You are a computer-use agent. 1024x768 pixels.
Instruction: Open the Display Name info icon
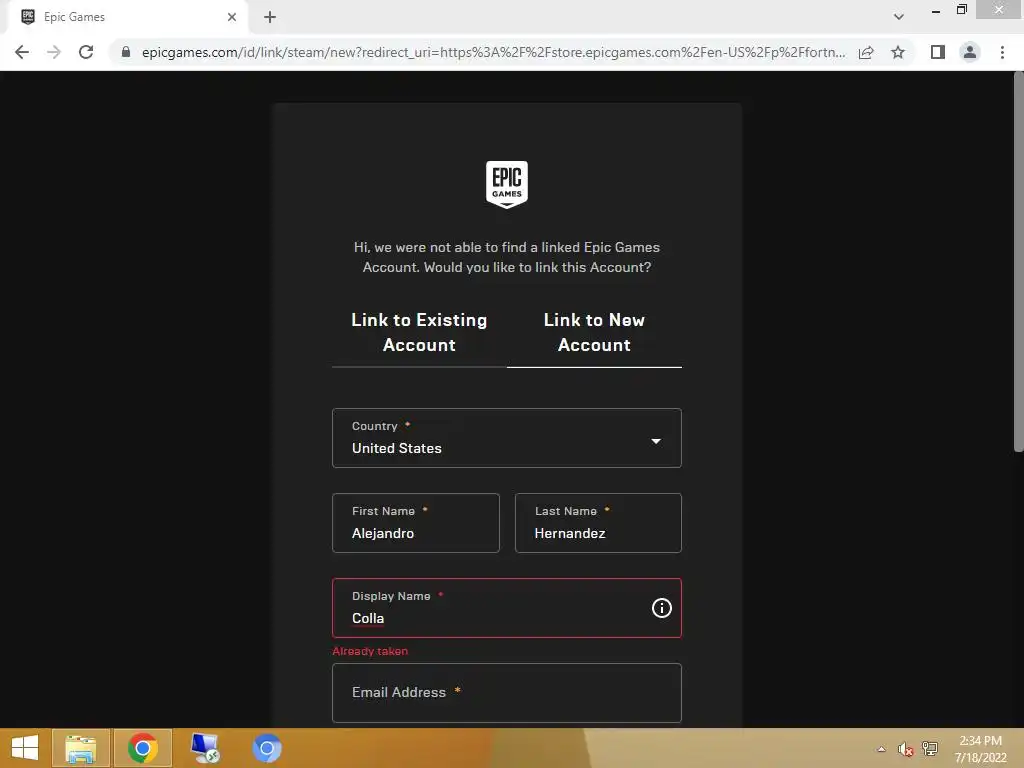pos(662,608)
